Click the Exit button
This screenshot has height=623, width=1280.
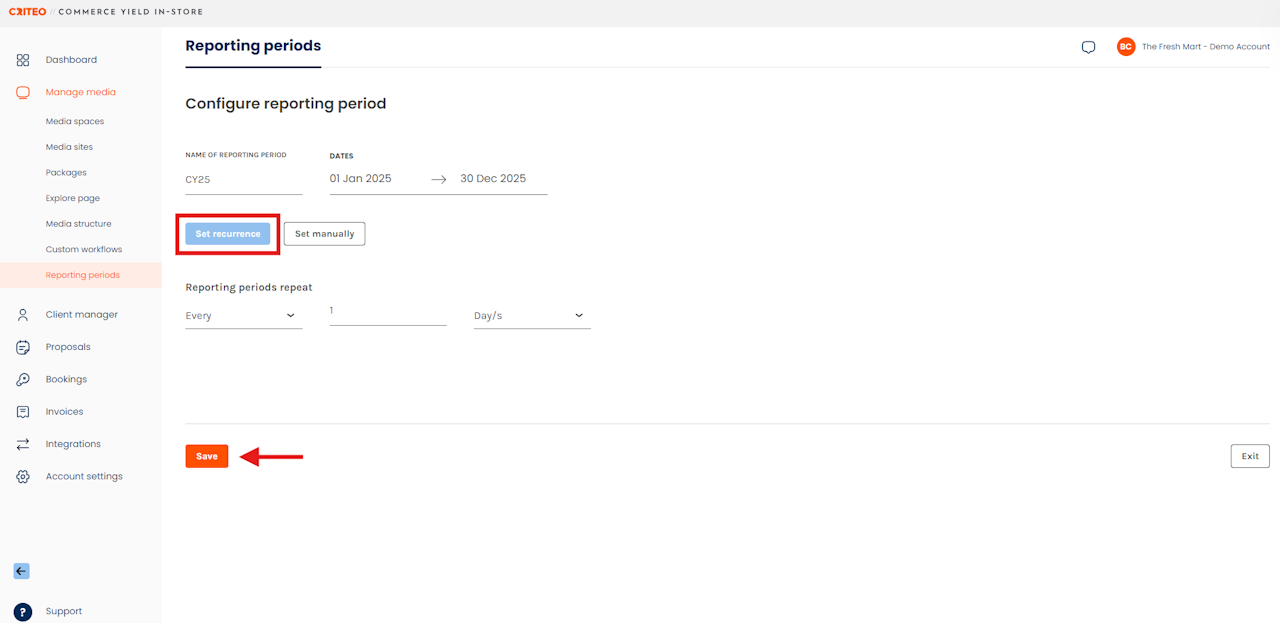[1249, 456]
